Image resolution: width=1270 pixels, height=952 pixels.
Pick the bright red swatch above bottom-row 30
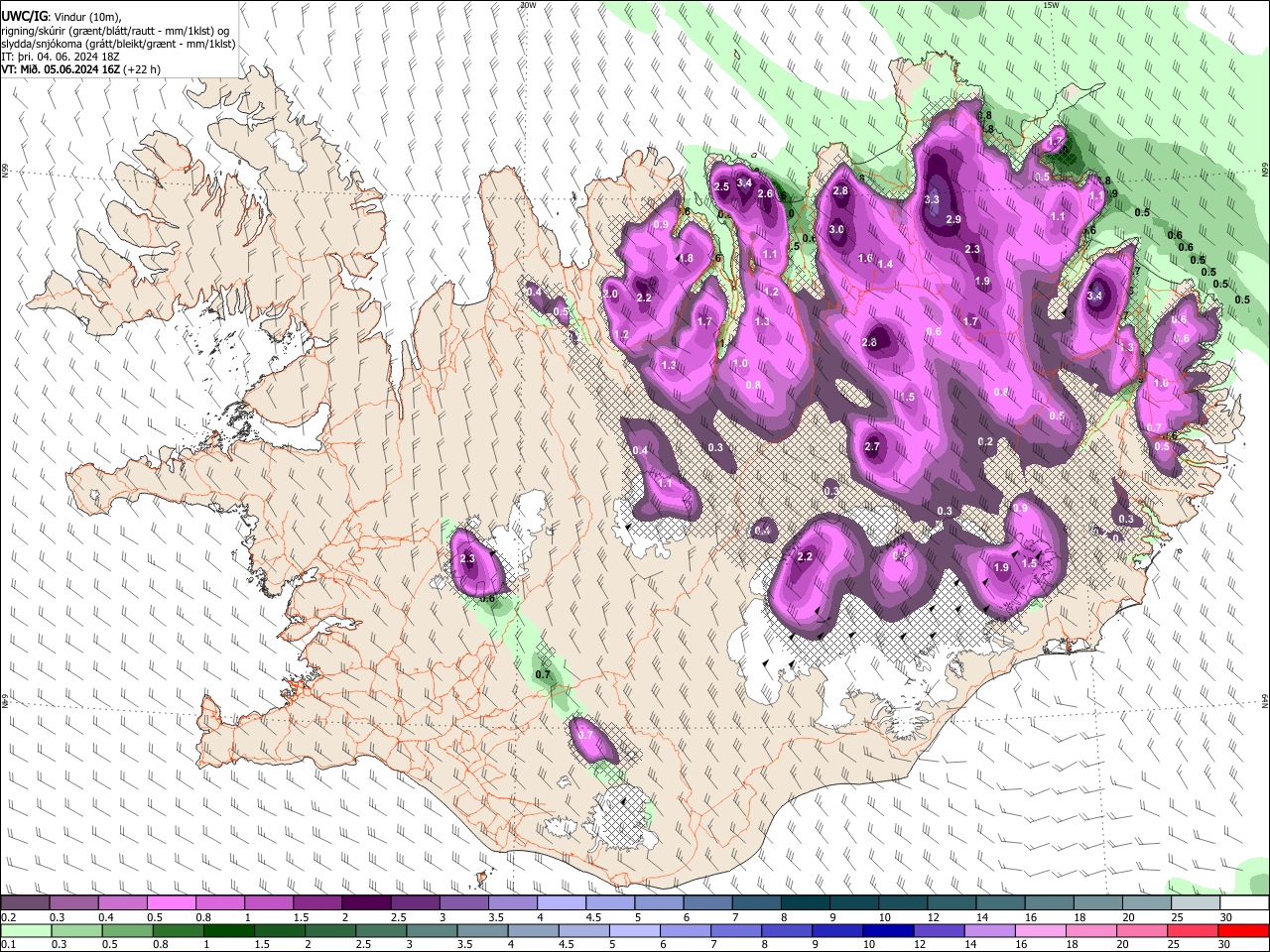coord(1244,930)
